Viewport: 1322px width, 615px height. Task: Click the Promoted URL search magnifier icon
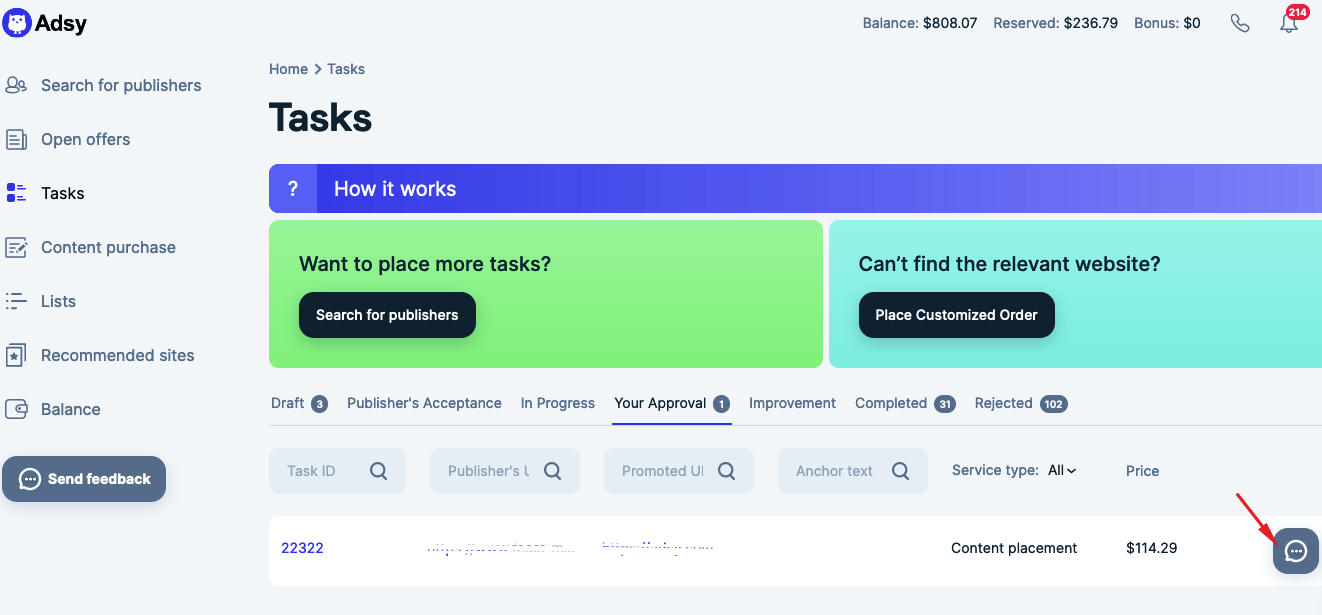(727, 471)
